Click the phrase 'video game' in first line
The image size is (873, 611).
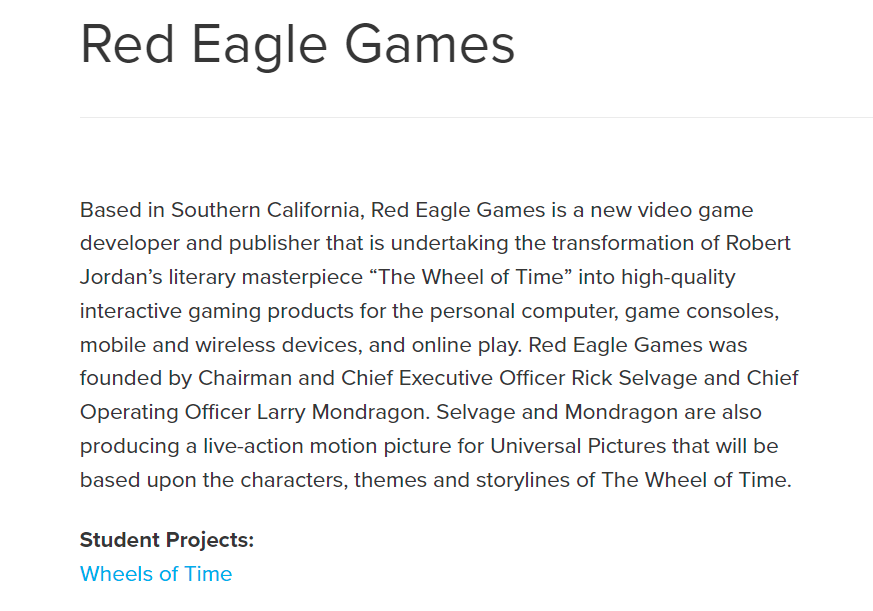695,211
